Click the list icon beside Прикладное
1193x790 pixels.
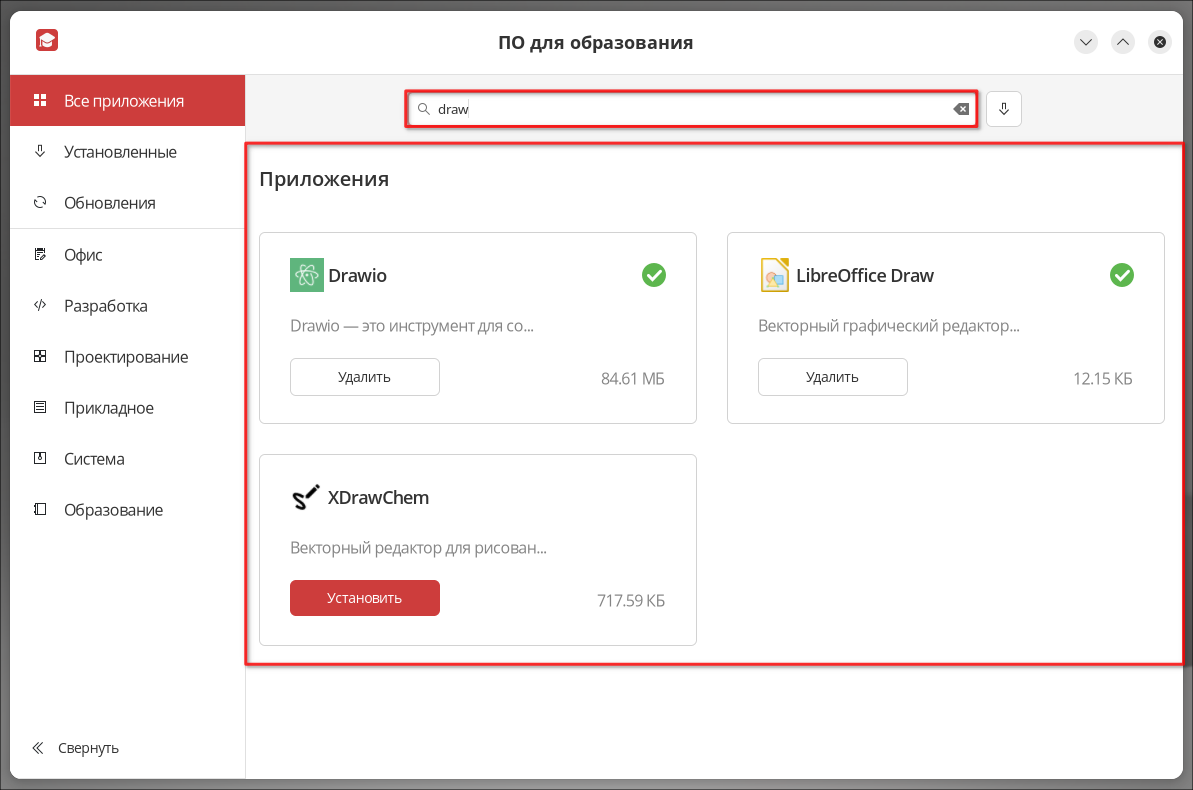(x=40, y=407)
